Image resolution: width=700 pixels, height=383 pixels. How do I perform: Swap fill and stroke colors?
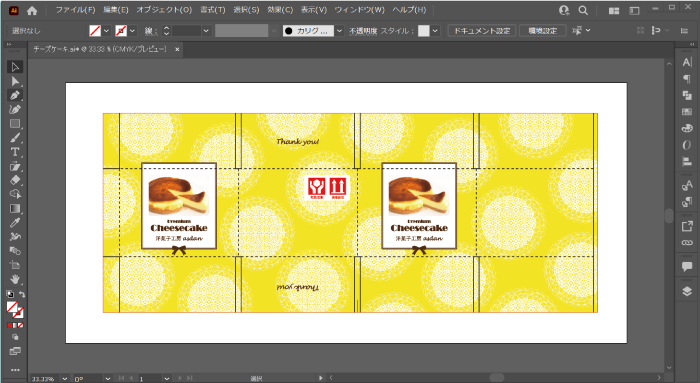coord(22,294)
